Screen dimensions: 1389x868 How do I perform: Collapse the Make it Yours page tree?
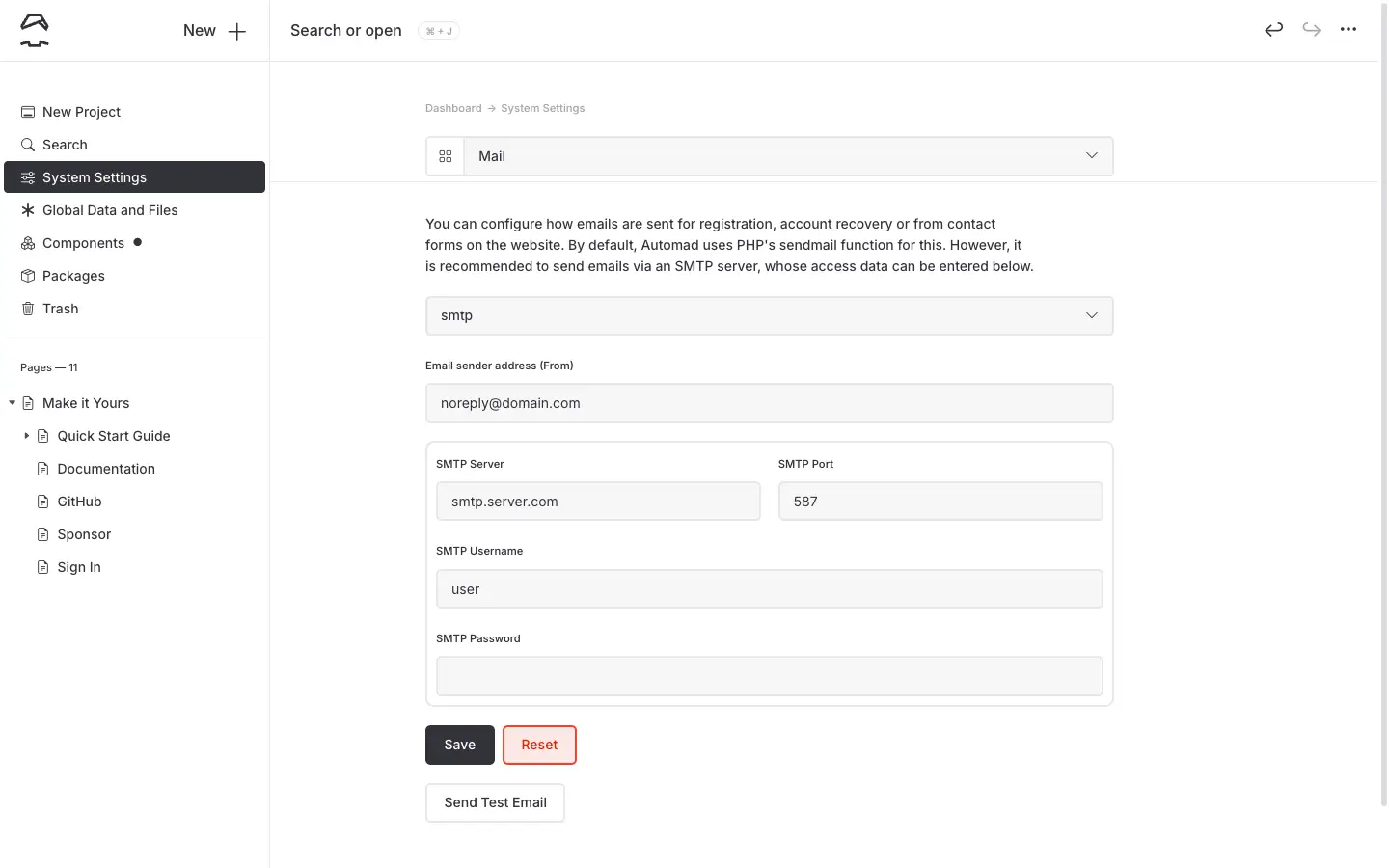pos(12,403)
